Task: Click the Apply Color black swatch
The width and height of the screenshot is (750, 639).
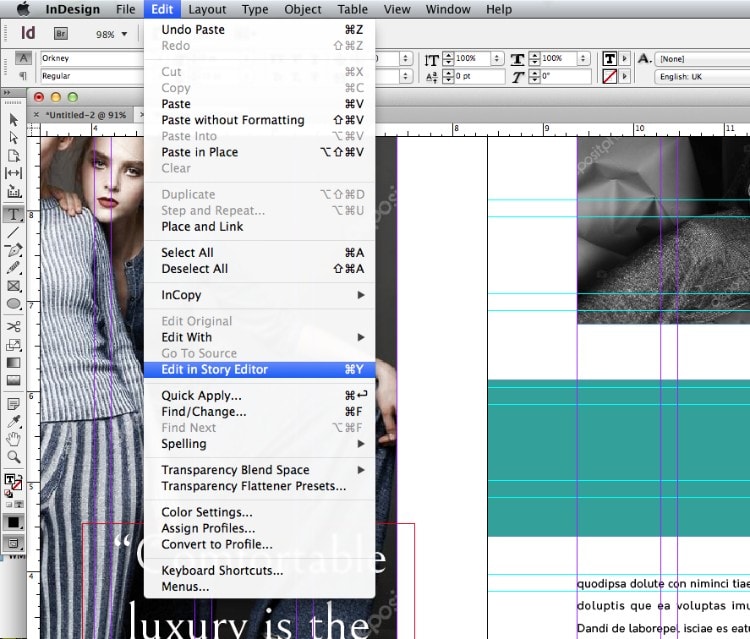Action: click(13, 522)
